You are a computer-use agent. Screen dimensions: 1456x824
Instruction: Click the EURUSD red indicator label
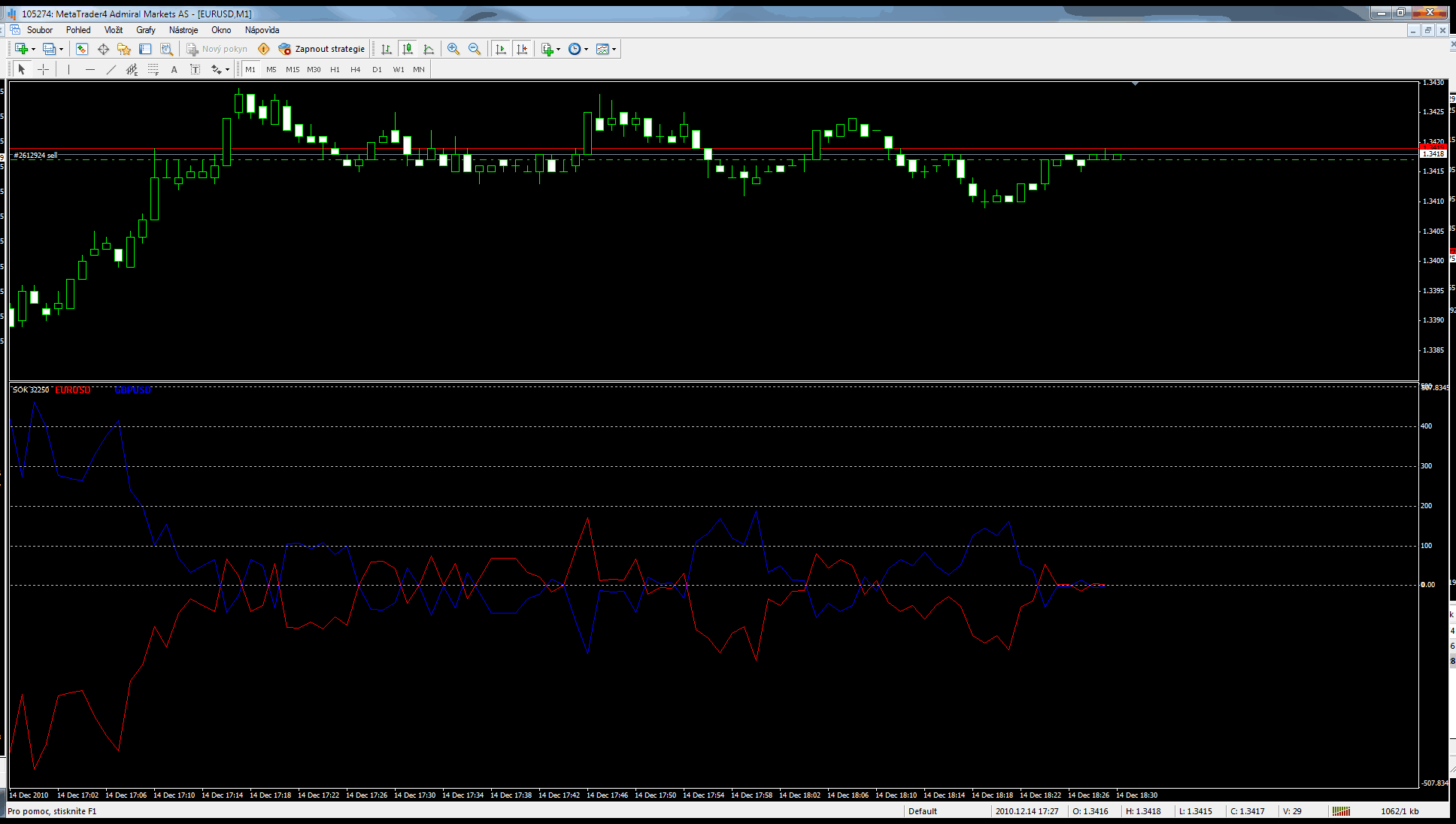pos(73,390)
